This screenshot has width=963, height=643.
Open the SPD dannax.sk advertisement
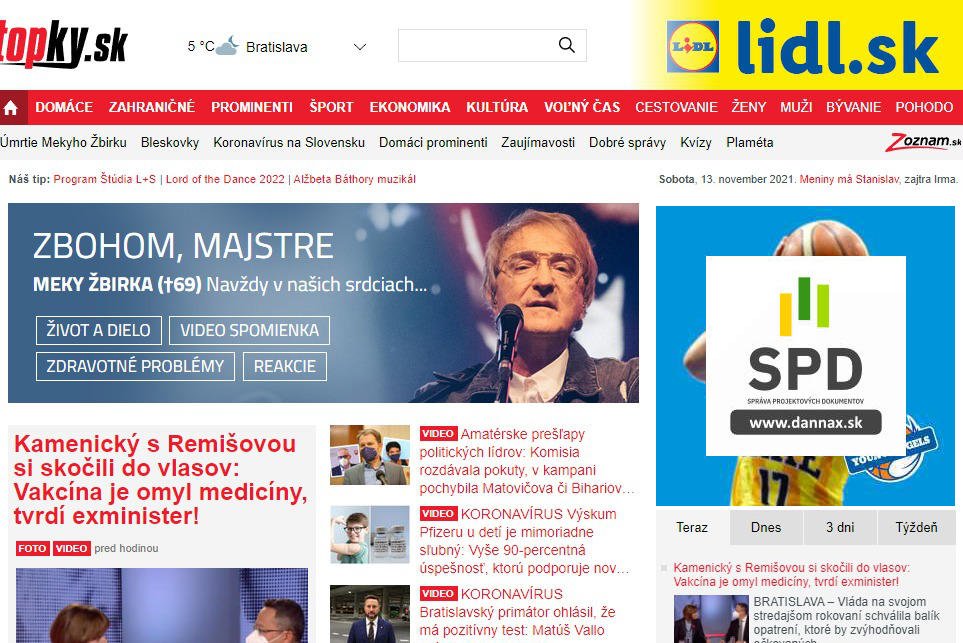(x=805, y=356)
